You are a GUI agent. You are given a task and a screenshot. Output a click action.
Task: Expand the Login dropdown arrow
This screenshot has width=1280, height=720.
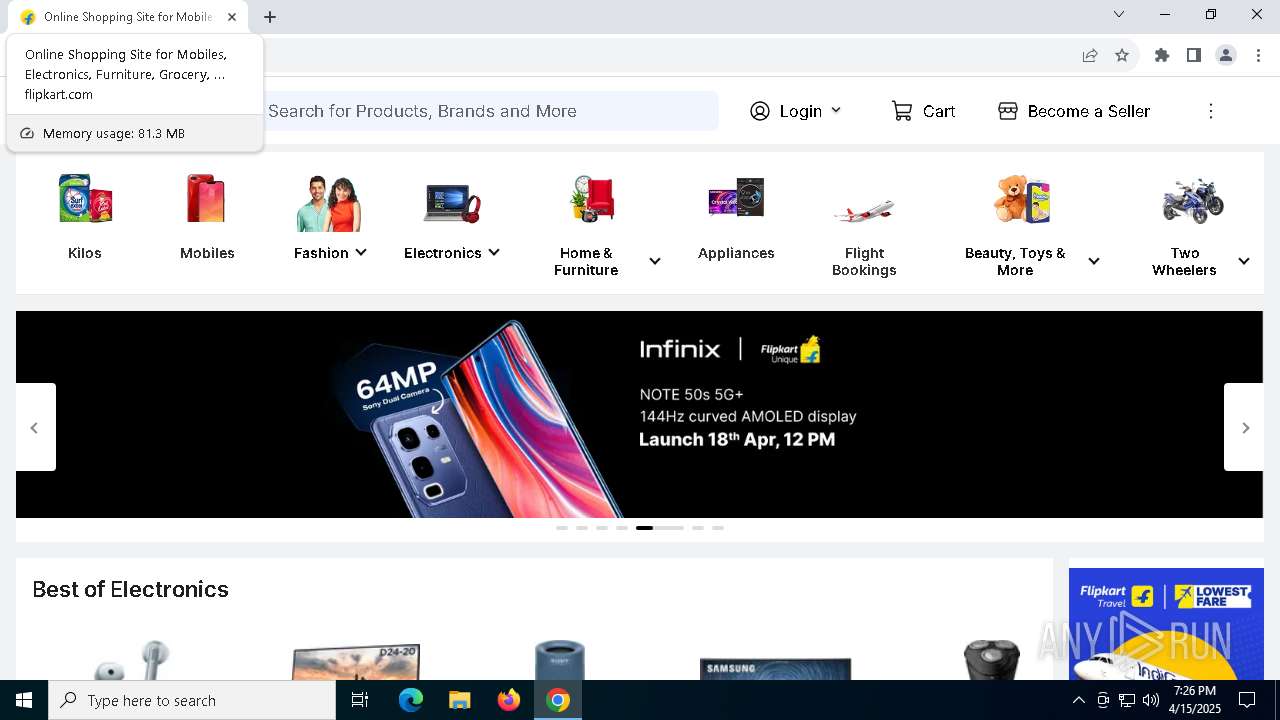click(x=836, y=111)
